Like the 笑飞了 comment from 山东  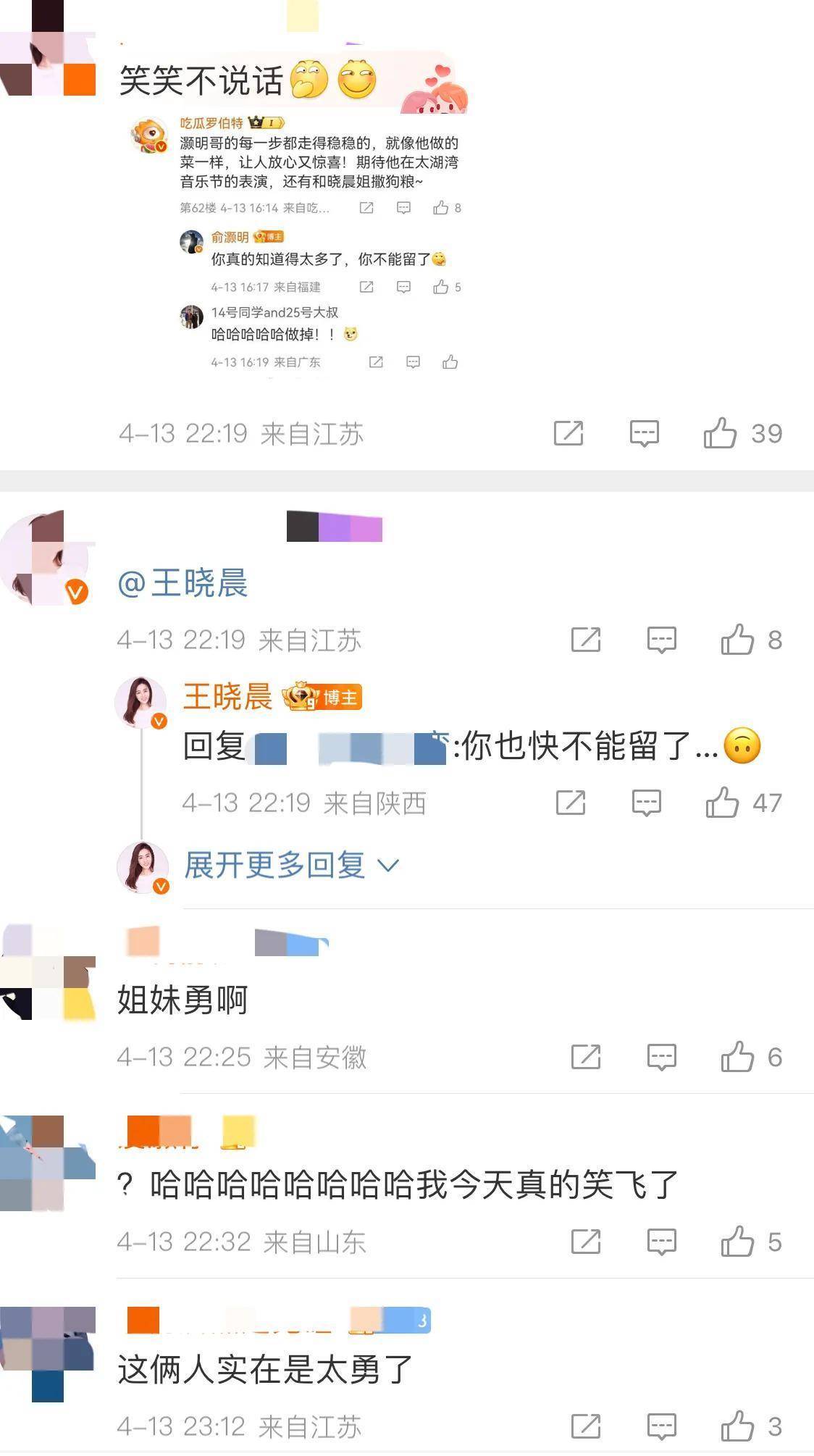[737, 1242]
